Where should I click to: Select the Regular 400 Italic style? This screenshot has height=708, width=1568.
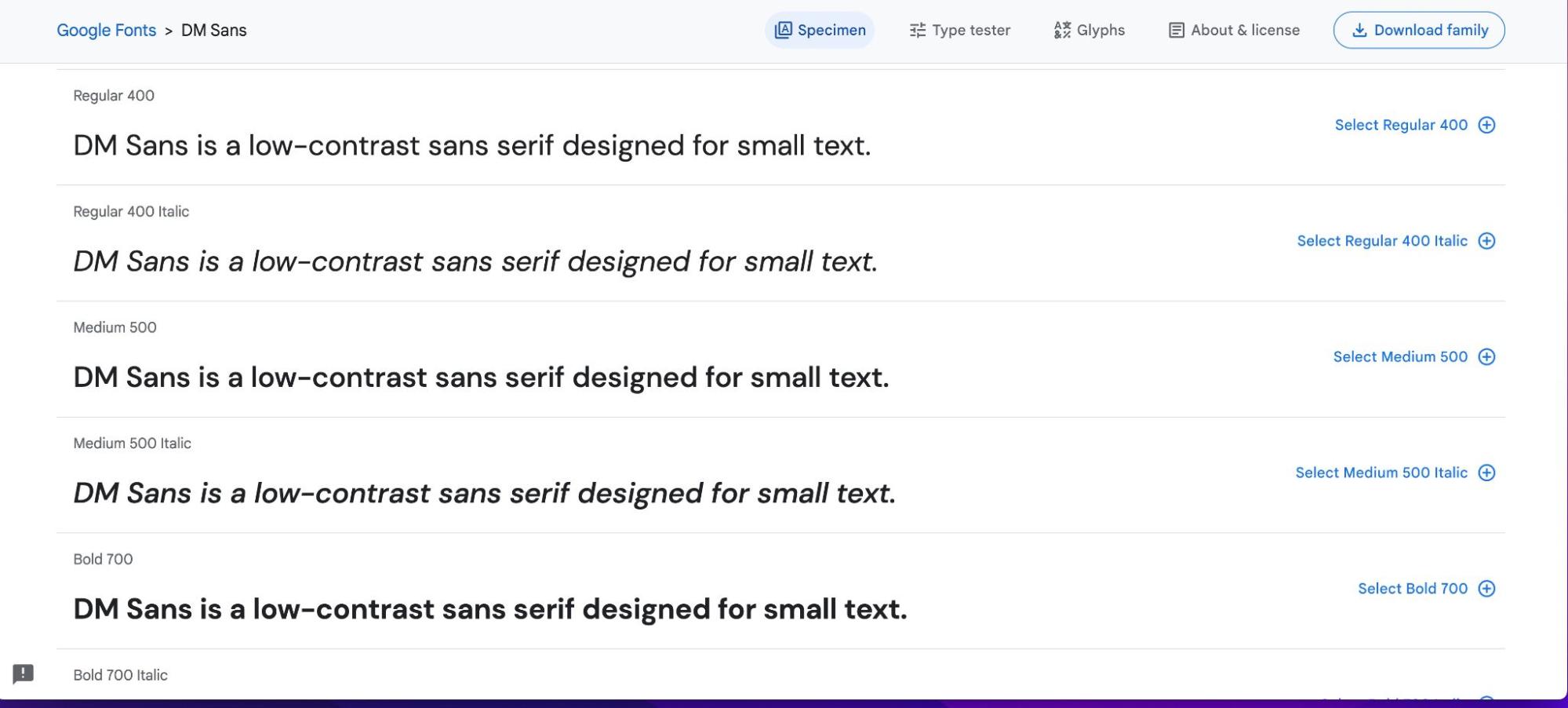pos(1384,241)
